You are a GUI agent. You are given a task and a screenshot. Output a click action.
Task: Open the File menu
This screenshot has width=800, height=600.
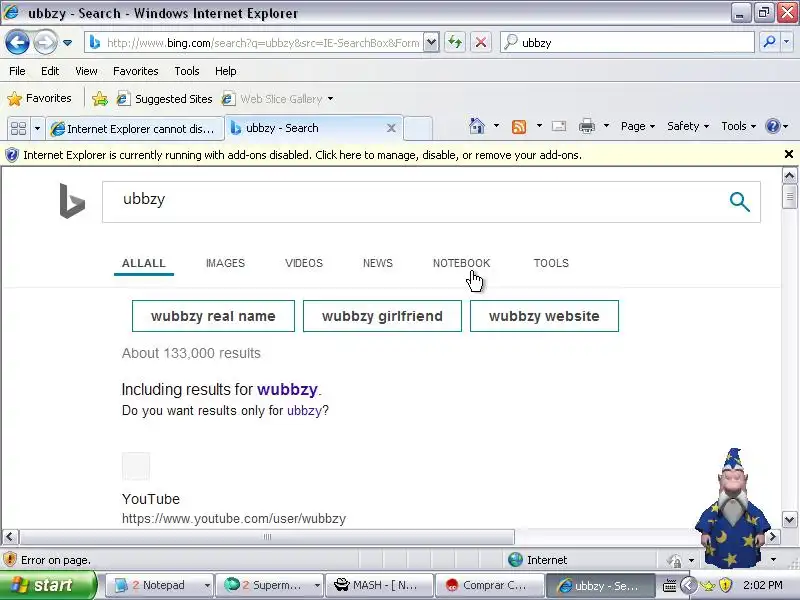pos(17,71)
